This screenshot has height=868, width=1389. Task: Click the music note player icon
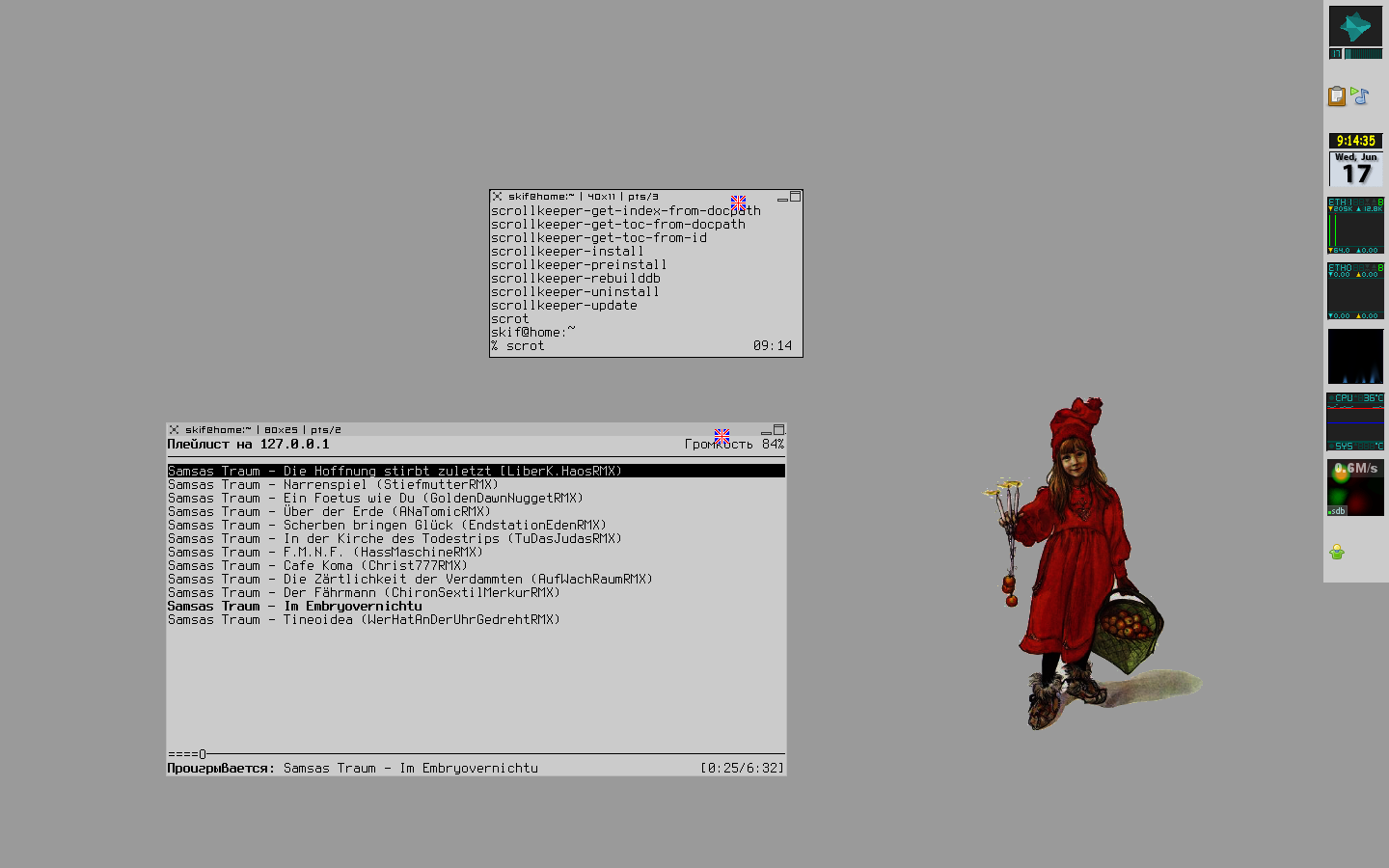(1360, 95)
